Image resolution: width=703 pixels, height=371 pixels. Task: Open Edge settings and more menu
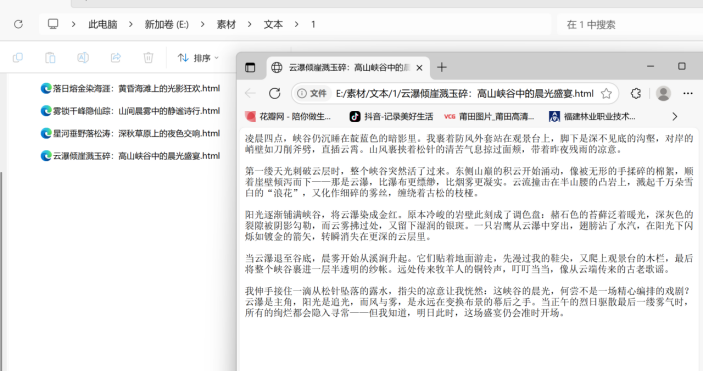pos(688,93)
